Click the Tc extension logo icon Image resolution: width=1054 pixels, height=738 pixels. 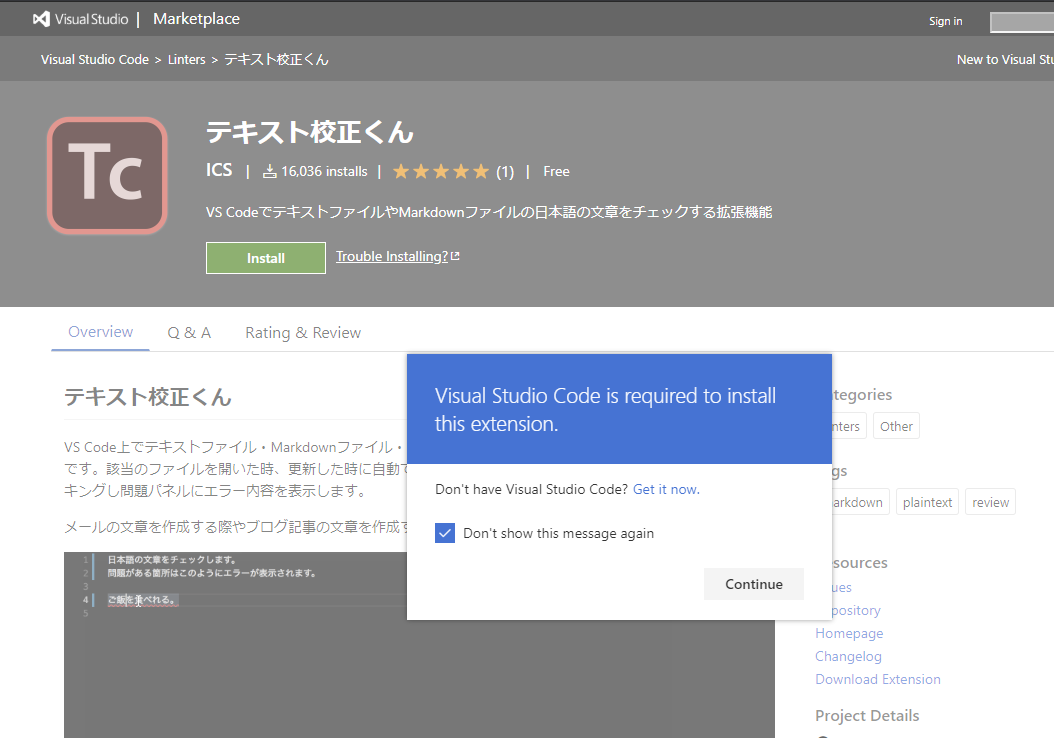point(108,175)
